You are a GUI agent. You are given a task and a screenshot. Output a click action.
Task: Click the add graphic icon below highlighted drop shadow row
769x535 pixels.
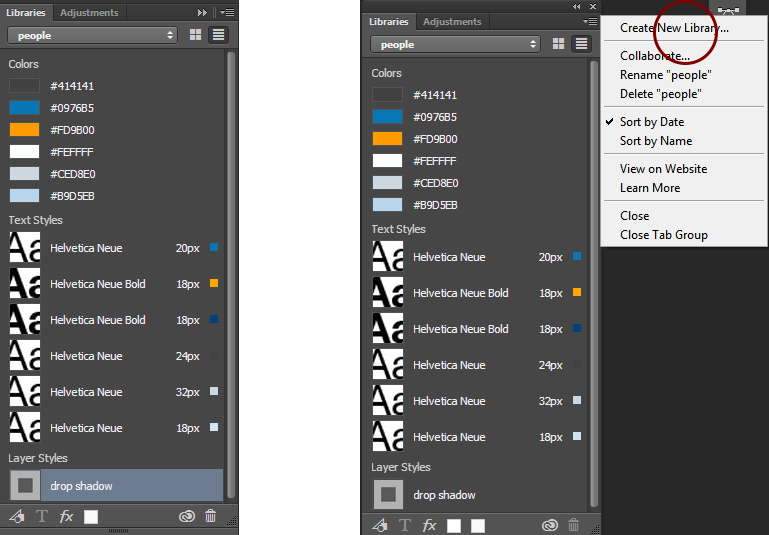(17, 516)
